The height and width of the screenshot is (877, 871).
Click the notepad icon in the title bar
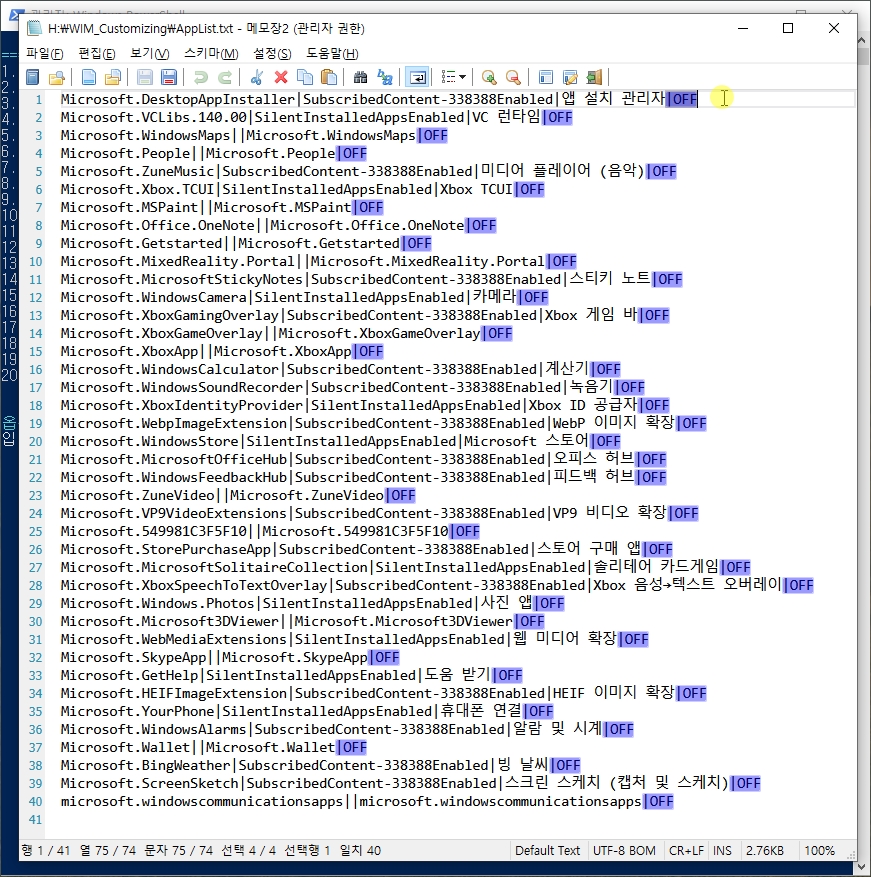(x=35, y=28)
